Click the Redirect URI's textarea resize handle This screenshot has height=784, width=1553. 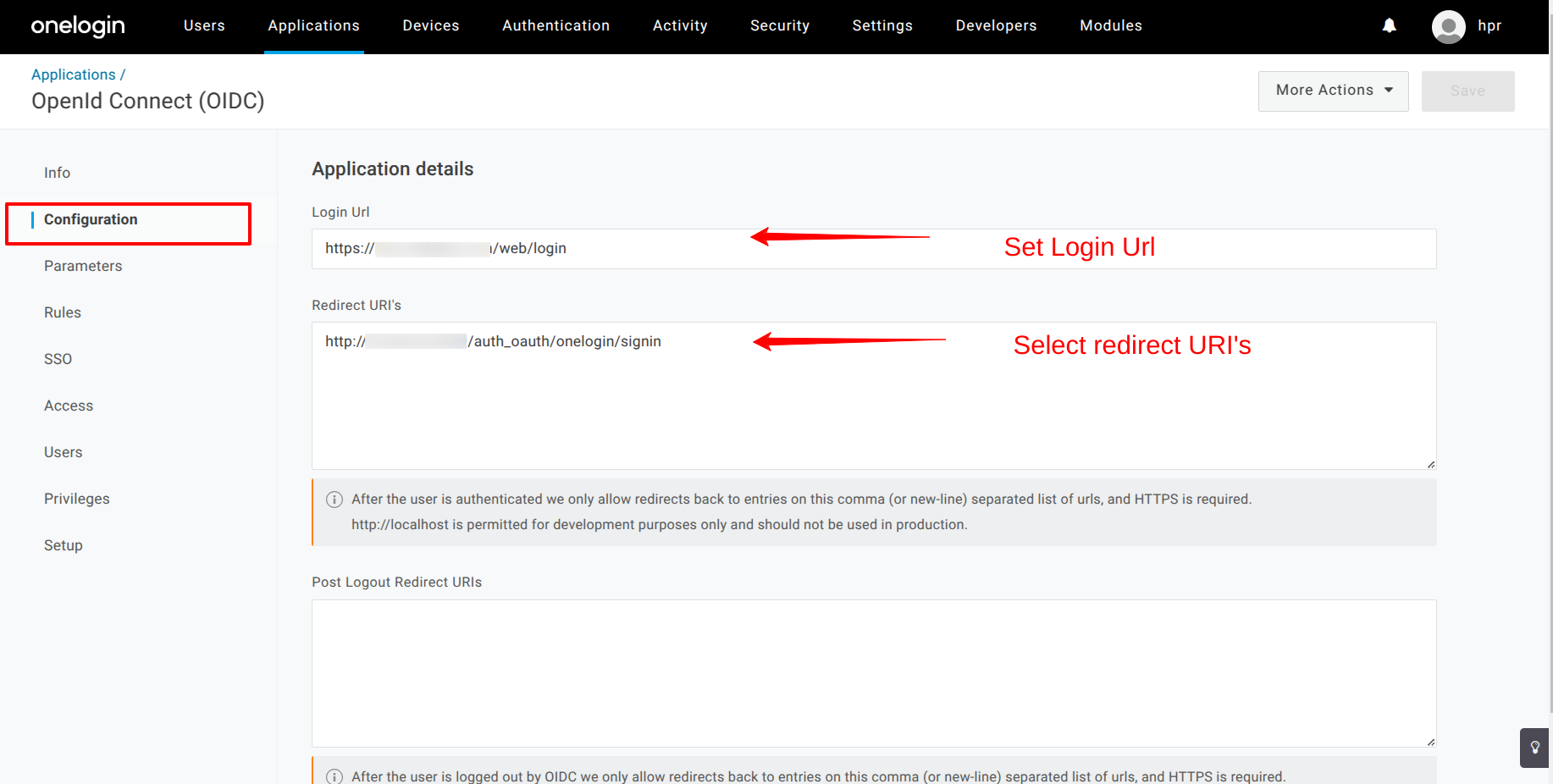(x=1431, y=464)
